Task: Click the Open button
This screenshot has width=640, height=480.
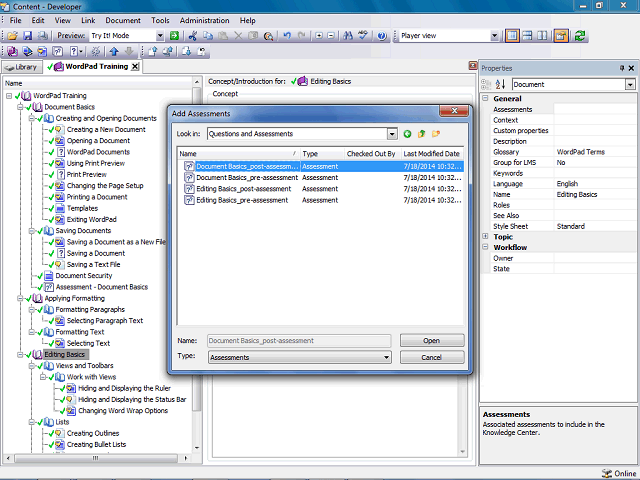Action: click(432, 340)
